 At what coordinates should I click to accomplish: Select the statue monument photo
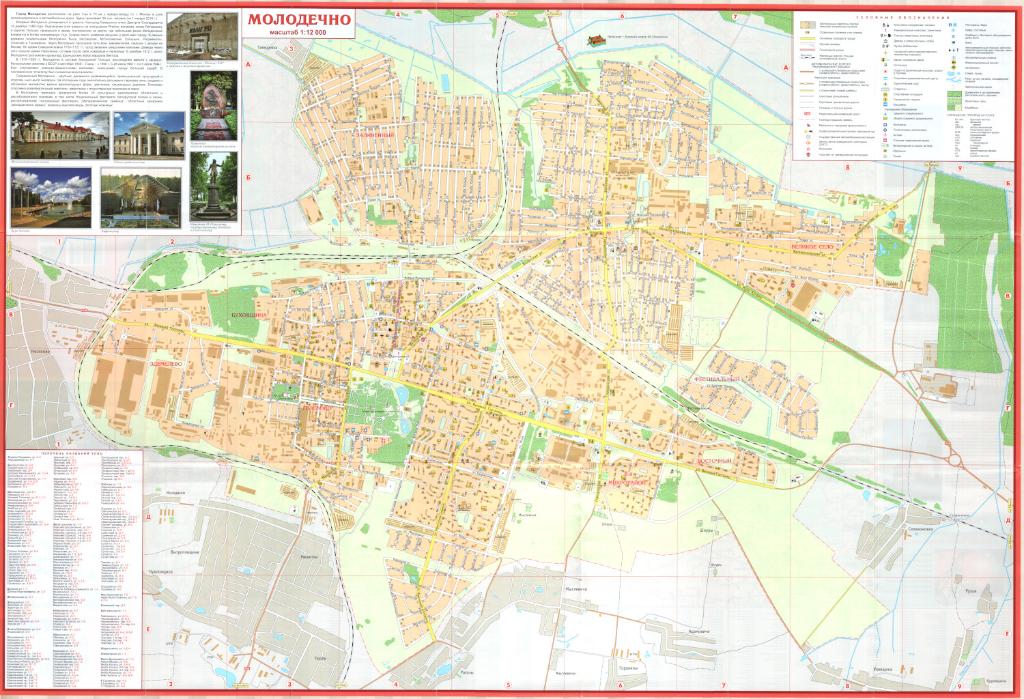pos(212,186)
